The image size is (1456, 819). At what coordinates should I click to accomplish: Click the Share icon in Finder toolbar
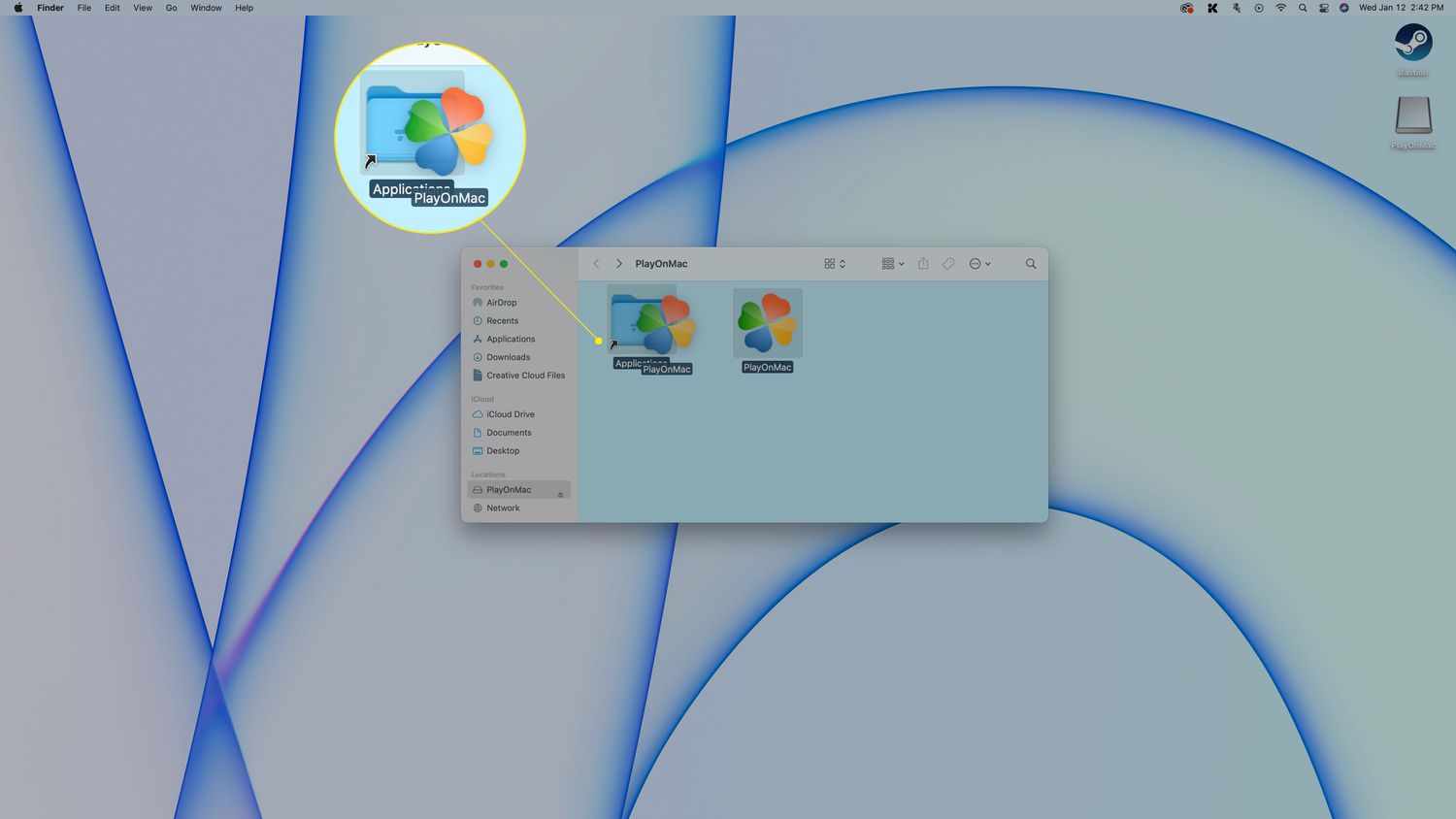[923, 264]
